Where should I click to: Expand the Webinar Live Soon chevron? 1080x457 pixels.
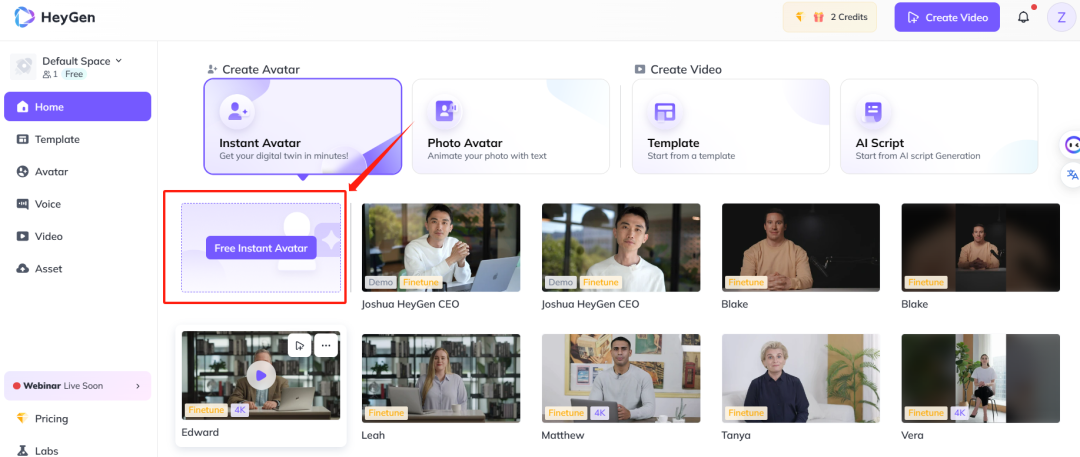(x=138, y=386)
